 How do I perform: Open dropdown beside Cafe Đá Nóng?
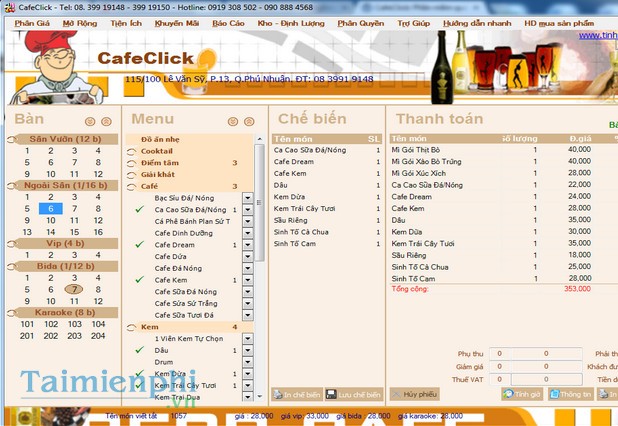(248, 268)
